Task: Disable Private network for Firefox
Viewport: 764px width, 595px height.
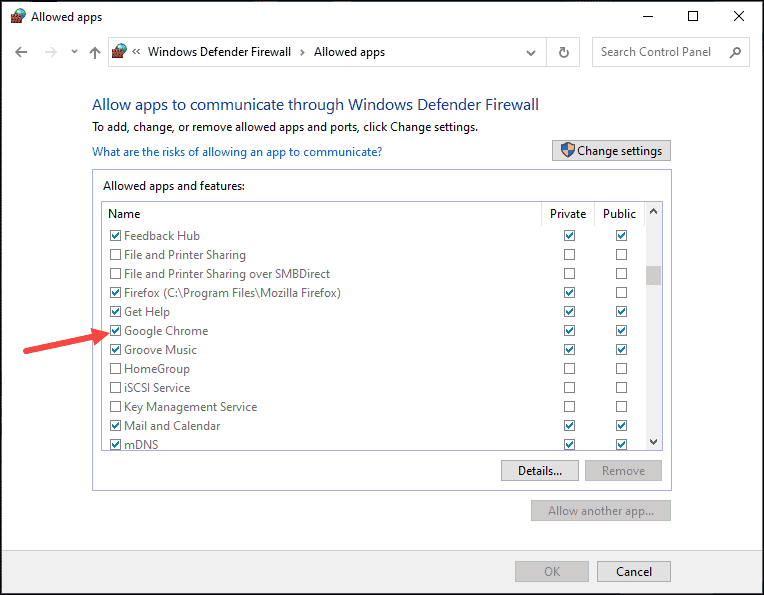Action: pyautogui.click(x=570, y=293)
